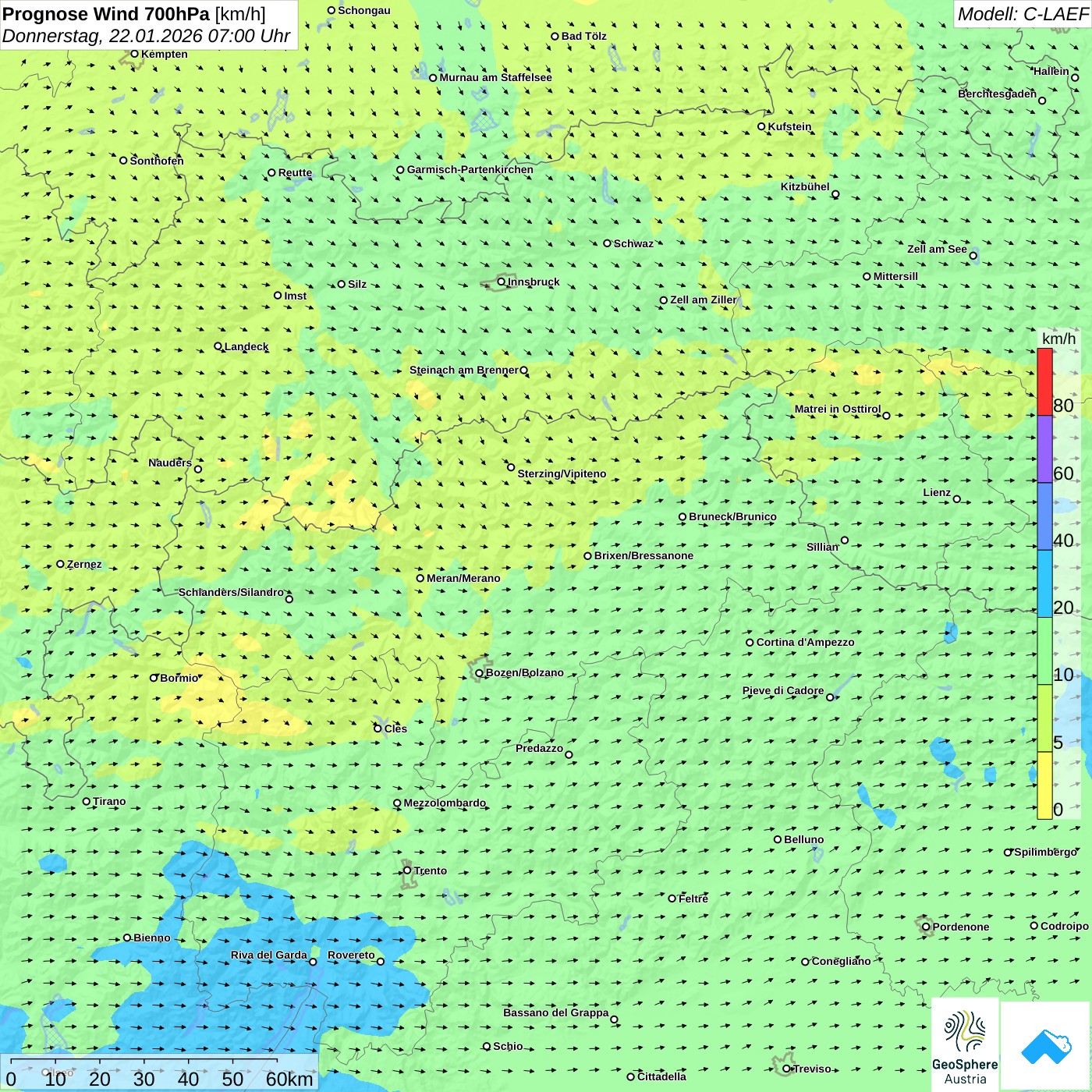Click the 'Bassano del Grappa' label

[x=556, y=1012]
